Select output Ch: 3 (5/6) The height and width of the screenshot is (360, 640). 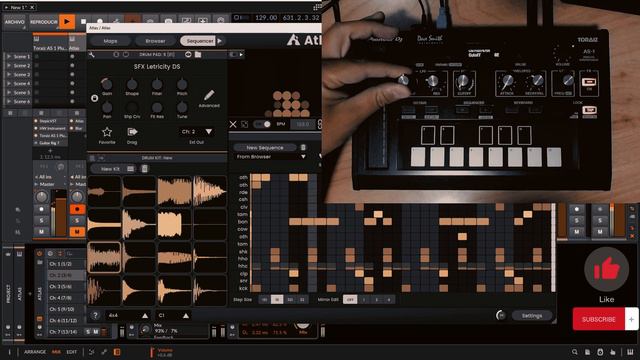[x=65, y=287]
